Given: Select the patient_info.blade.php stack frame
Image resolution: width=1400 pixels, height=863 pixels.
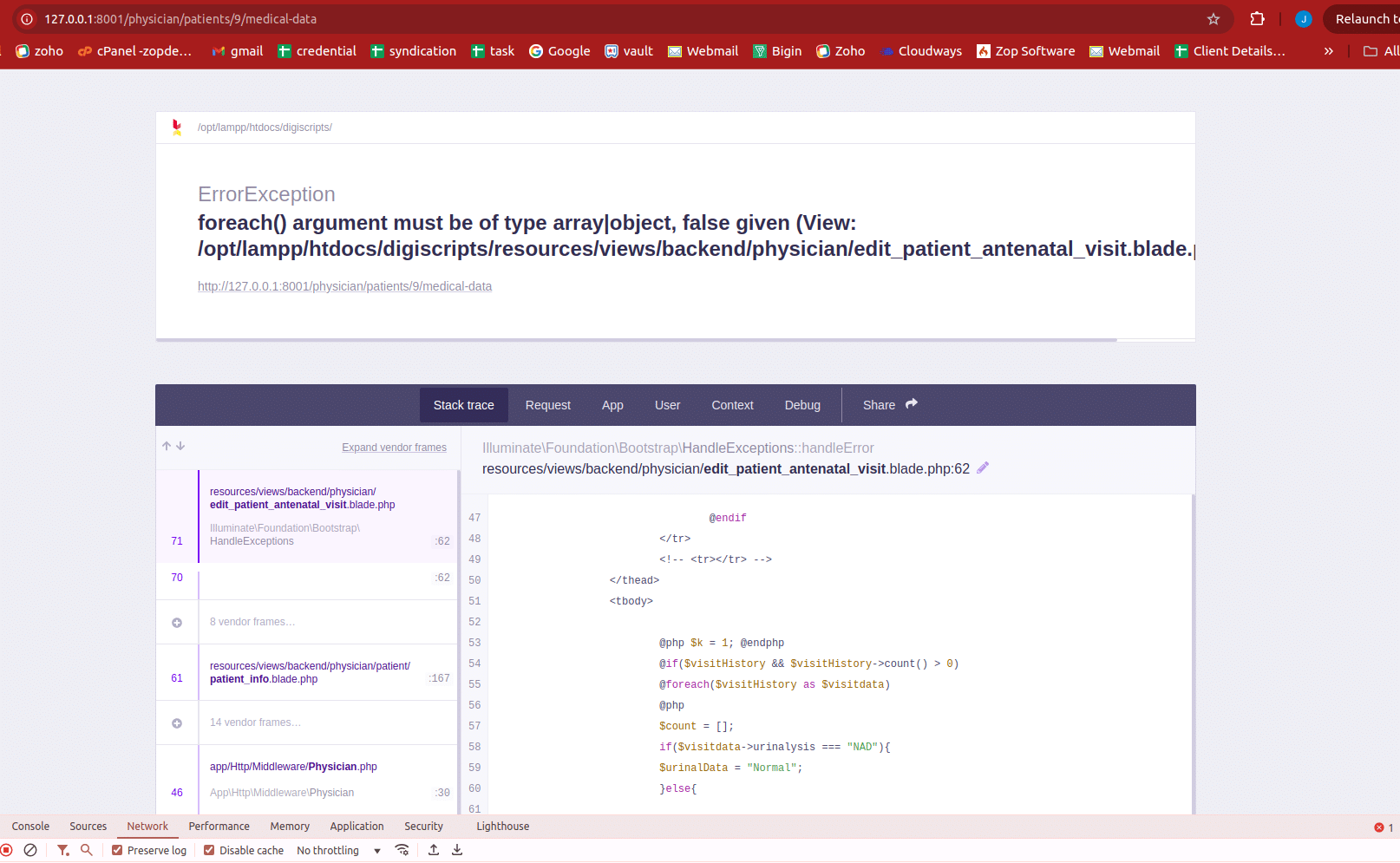Looking at the screenshot, I should (310, 673).
